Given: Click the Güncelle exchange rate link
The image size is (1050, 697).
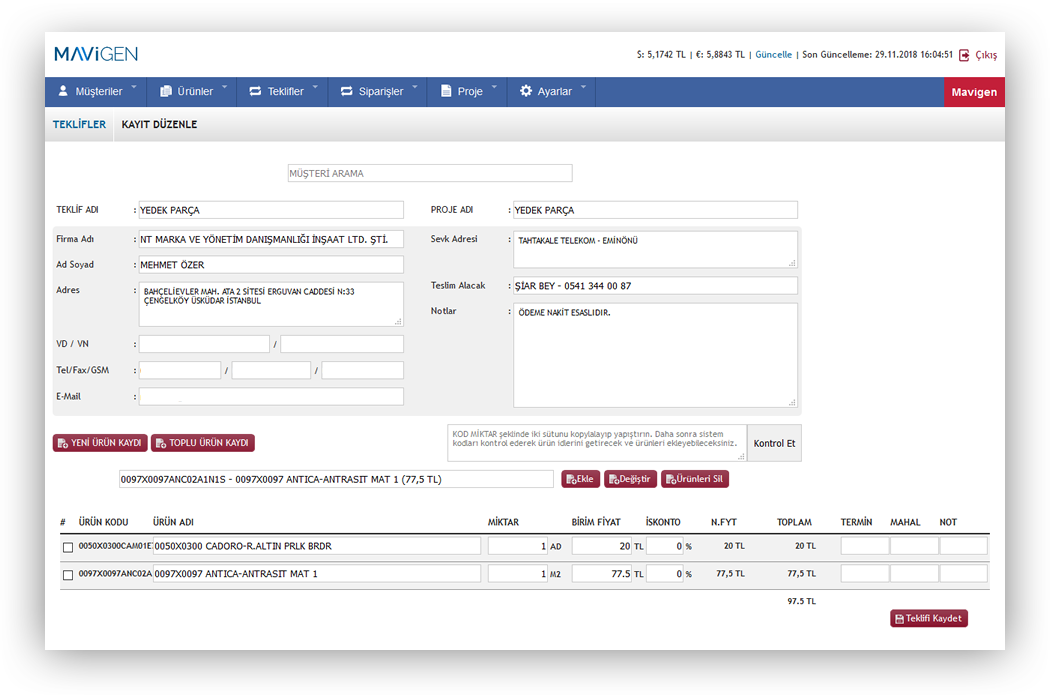Looking at the screenshot, I should [773, 55].
